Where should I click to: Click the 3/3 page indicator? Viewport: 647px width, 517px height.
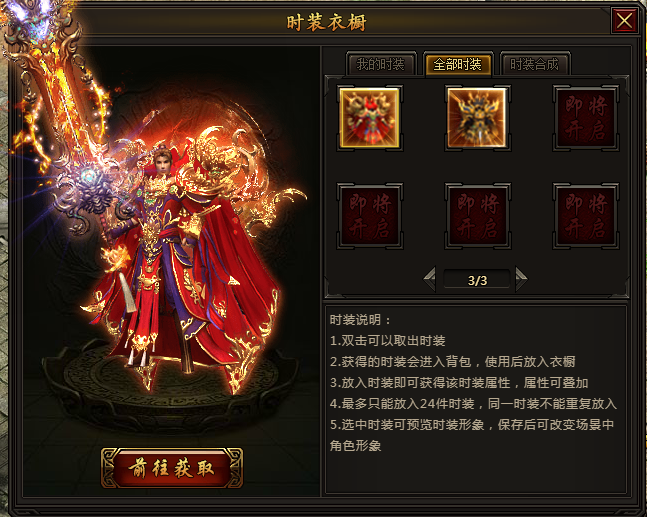(x=477, y=280)
